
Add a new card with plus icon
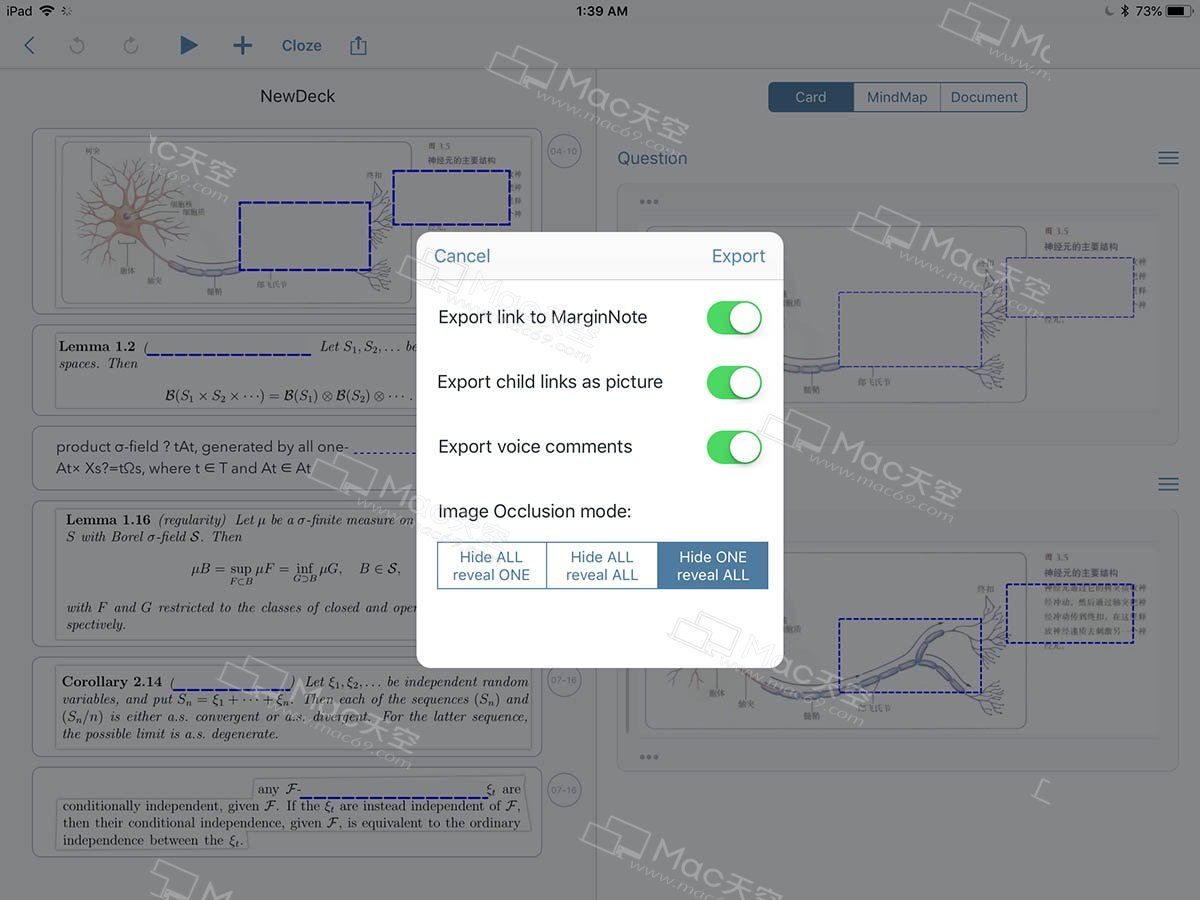tap(242, 45)
